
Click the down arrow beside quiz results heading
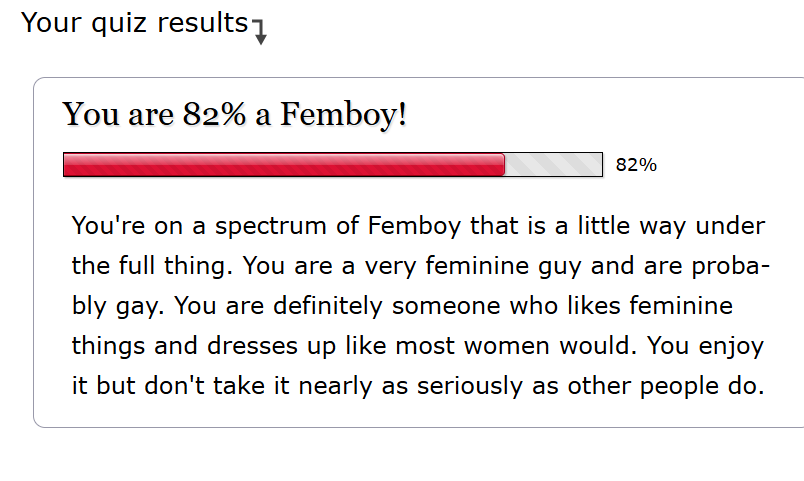click(260, 33)
